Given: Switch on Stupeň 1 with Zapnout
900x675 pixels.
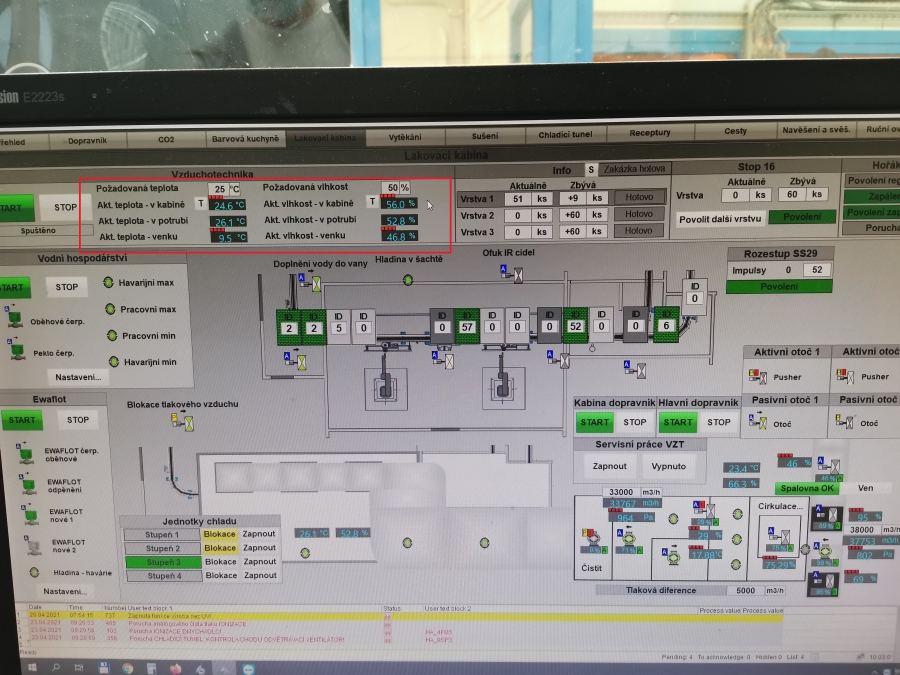Looking at the screenshot, I should coord(259,534).
